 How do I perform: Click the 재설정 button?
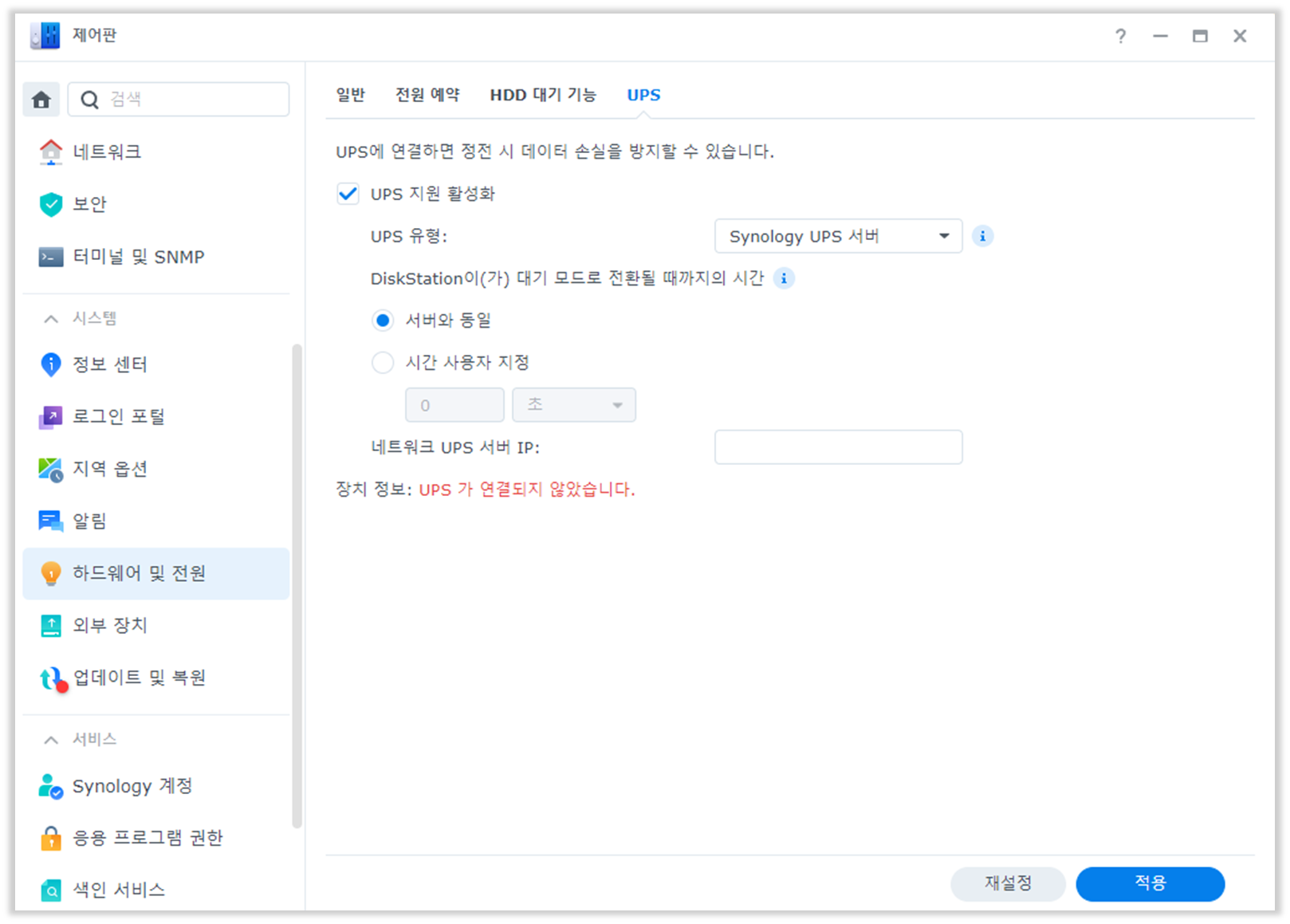(x=1008, y=883)
